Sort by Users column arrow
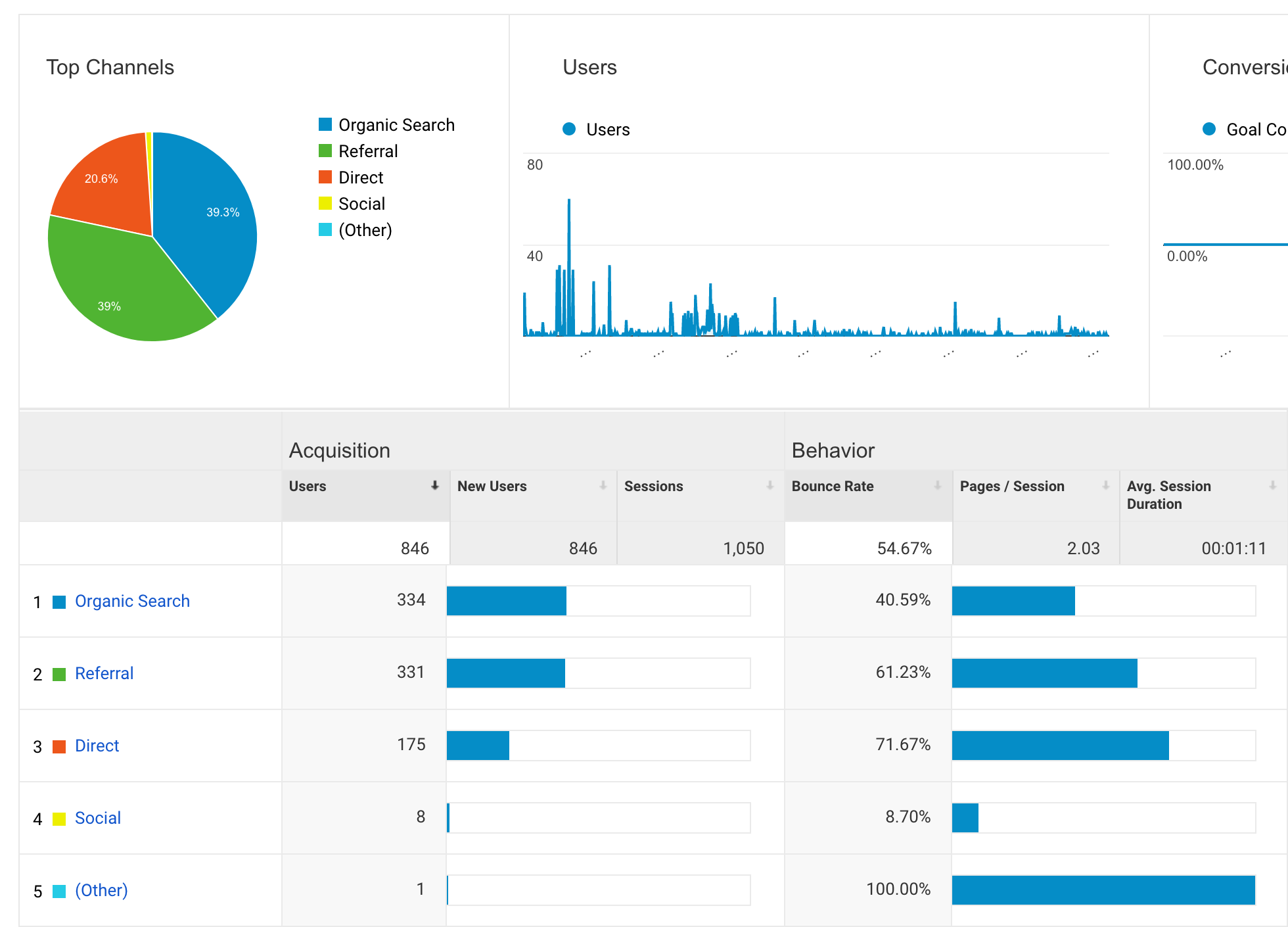 click(434, 486)
